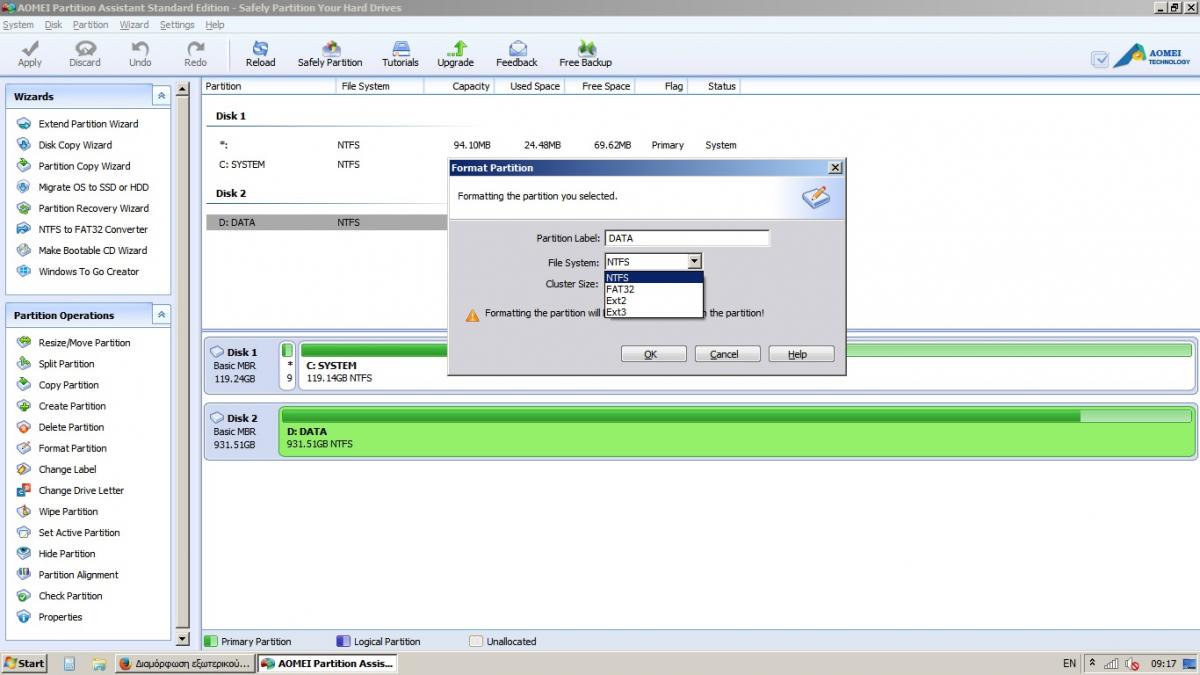Confirm formatting with the OK button
This screenshot has width=1200, height=675.
pyautogui.click(x=653, y=354)
